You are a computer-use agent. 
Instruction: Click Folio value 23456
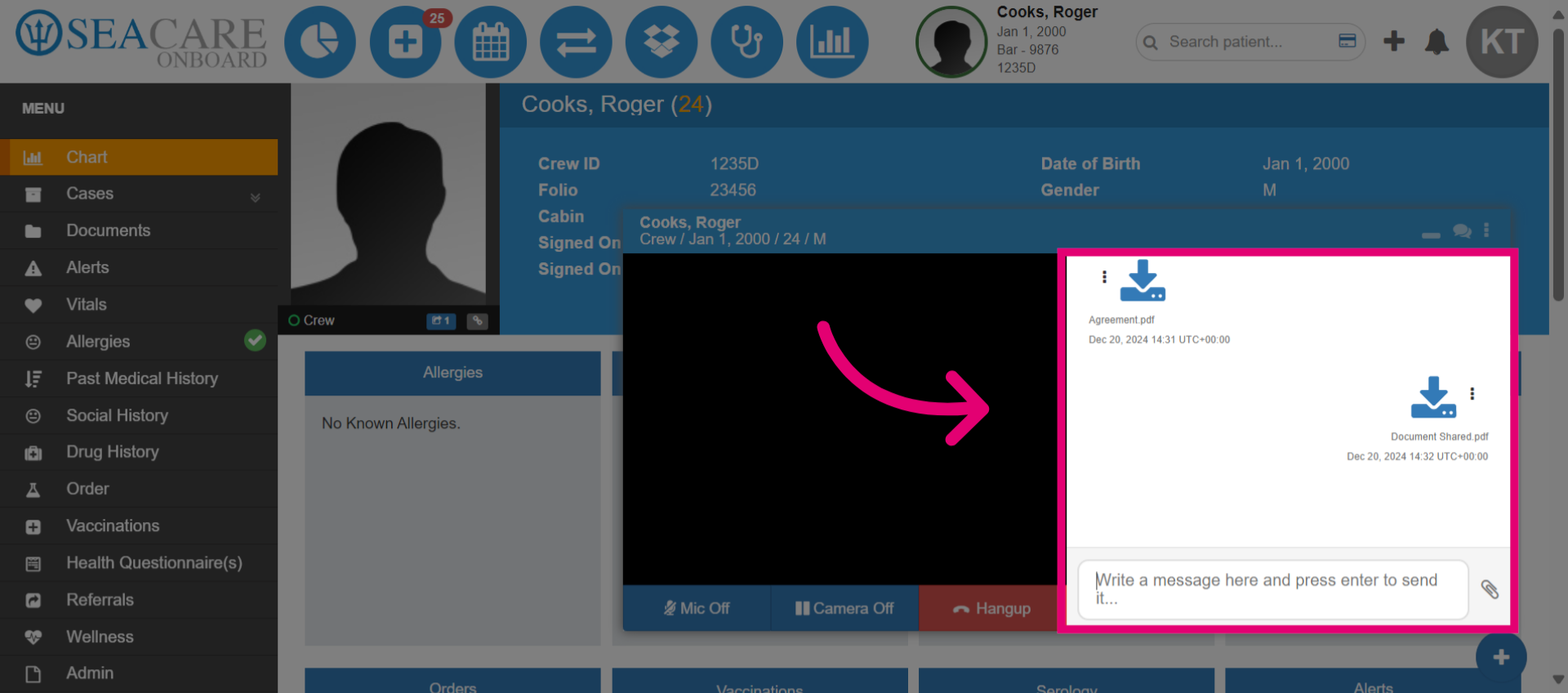[733, 190]
